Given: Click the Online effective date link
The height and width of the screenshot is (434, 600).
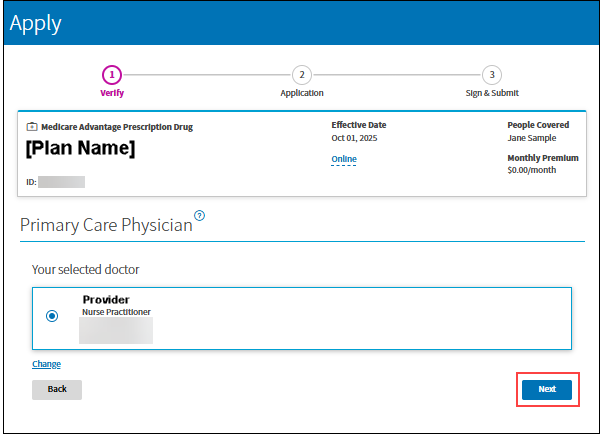Looking at the screenshot, I should click(344, 159).
